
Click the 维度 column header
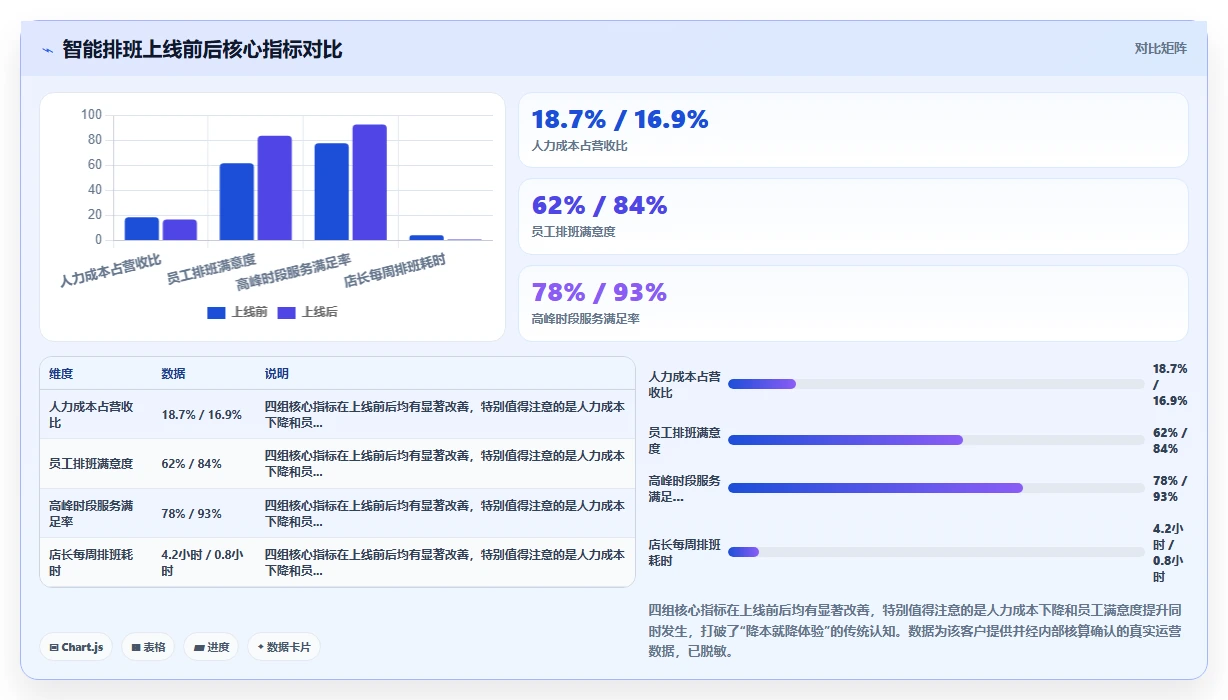coord(61,374)
